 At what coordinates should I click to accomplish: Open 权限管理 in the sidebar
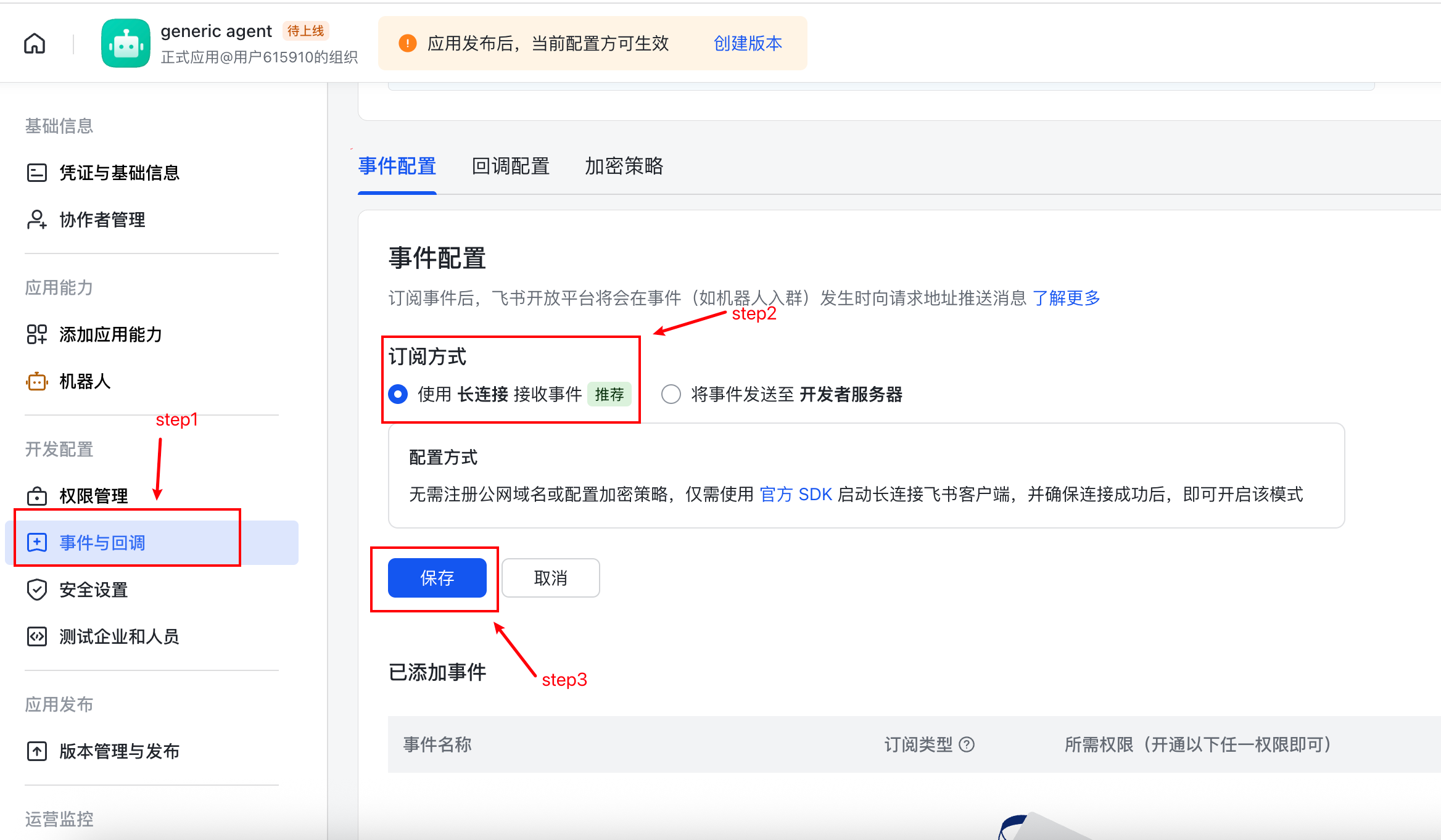pyautogui.click(x=94, y=496)
